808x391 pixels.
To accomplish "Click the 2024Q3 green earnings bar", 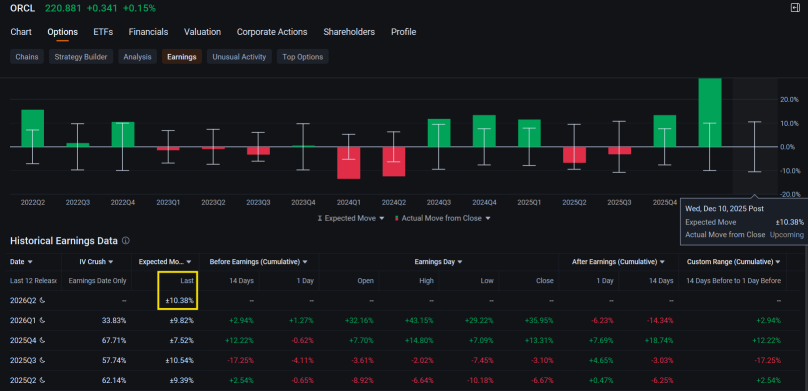I will tap(439, 133).
